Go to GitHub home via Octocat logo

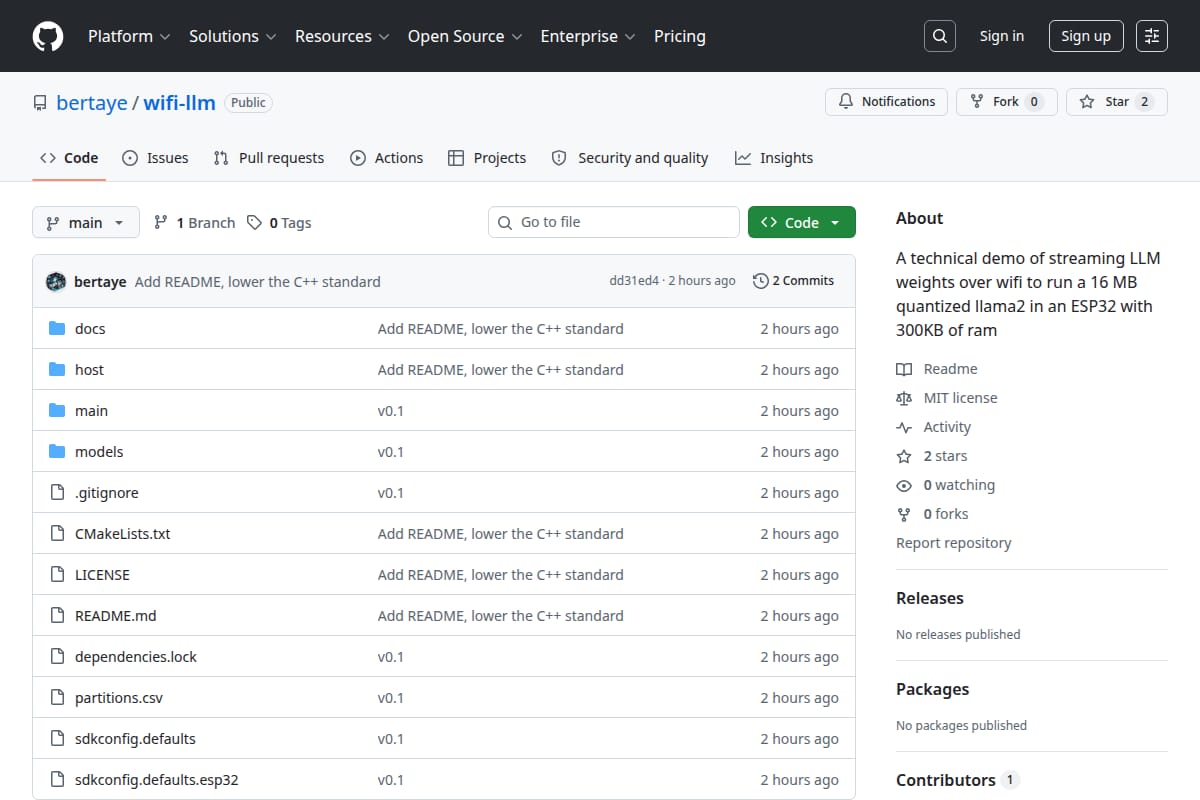[x=48, y=36]
